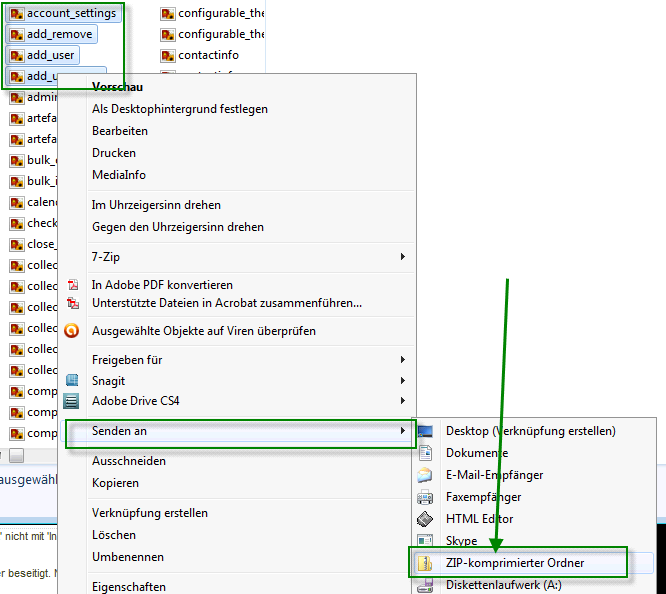
Task: Select Als Desktophintergrund festlegen
Action: [180, 109]
